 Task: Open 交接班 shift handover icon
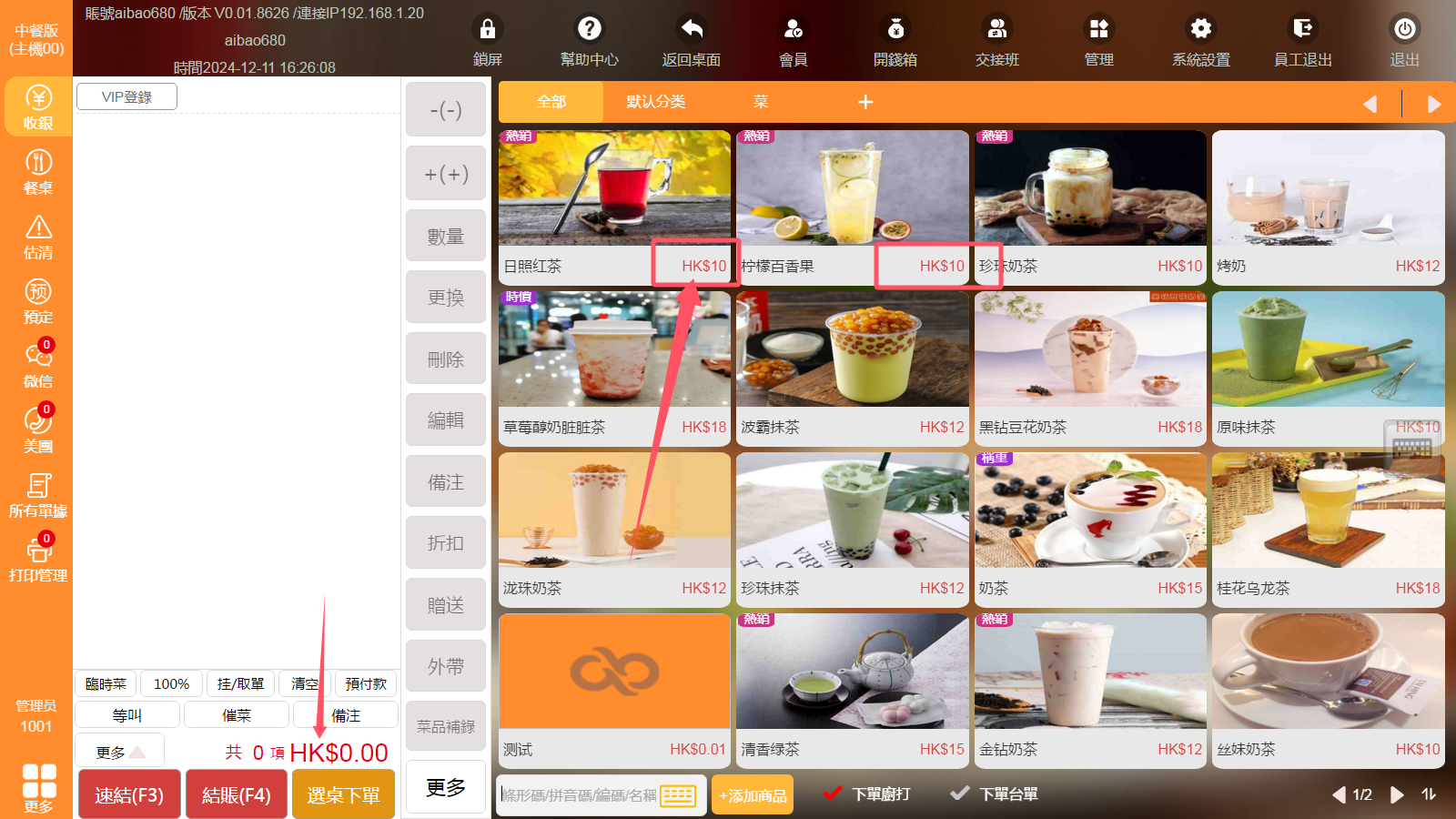997,41
